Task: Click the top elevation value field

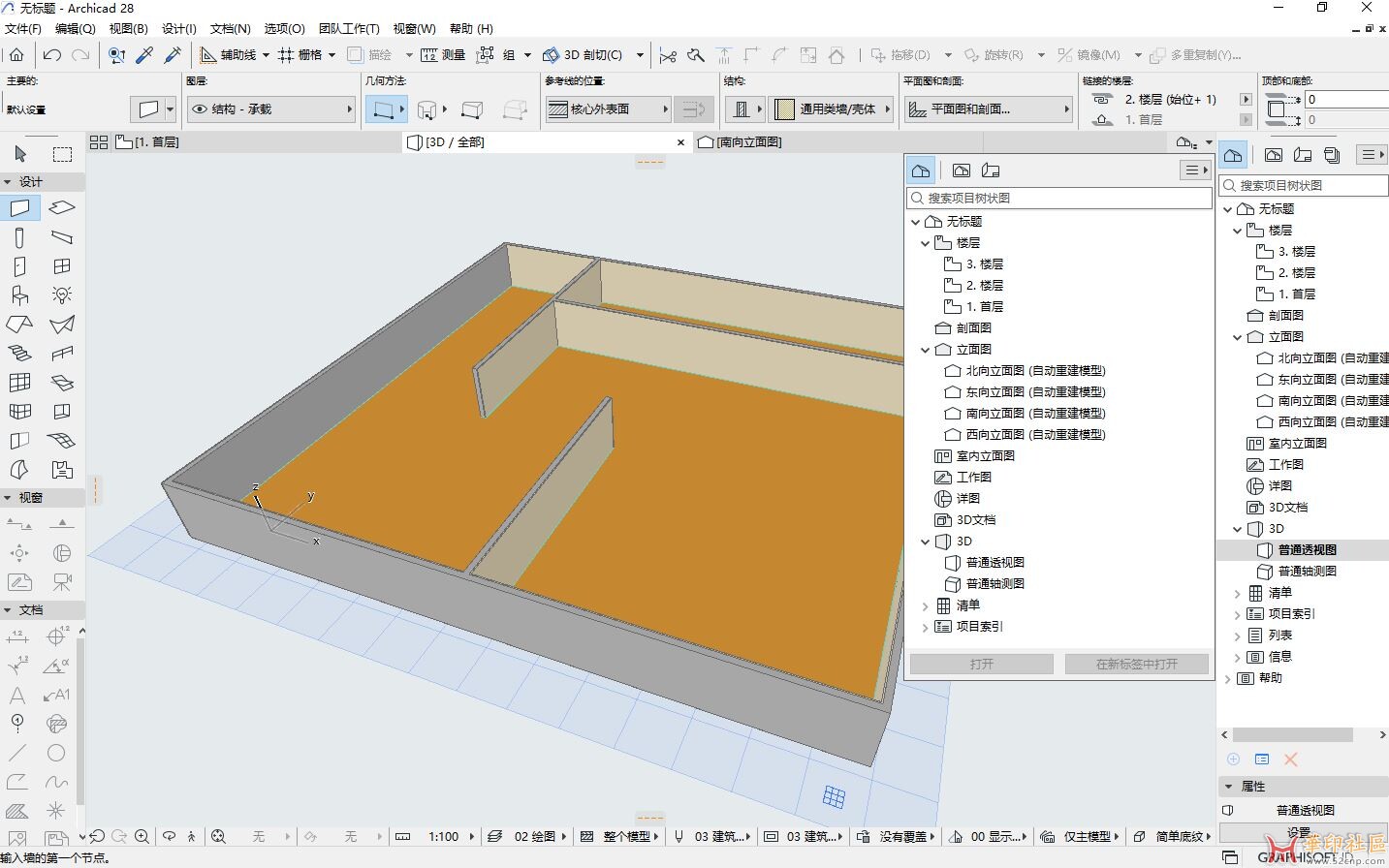Action: [1346, 99]
